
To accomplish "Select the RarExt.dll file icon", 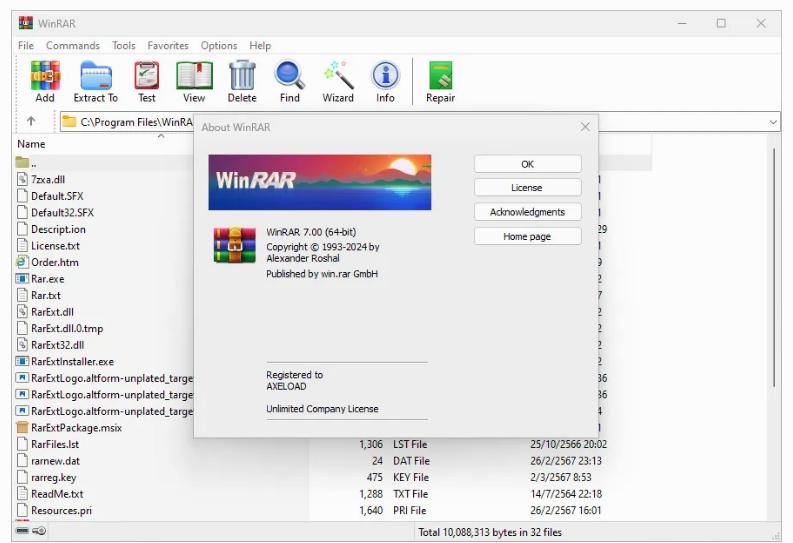I will 22,311.
